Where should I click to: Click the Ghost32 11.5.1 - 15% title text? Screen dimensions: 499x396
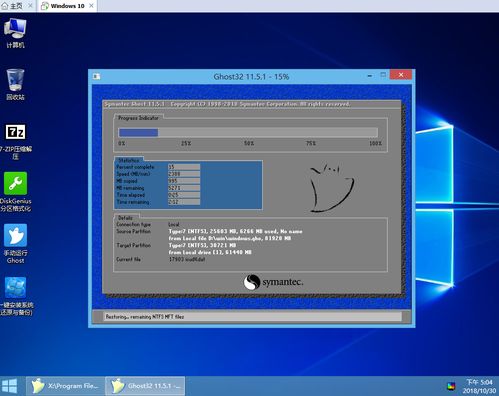point(251,77)
